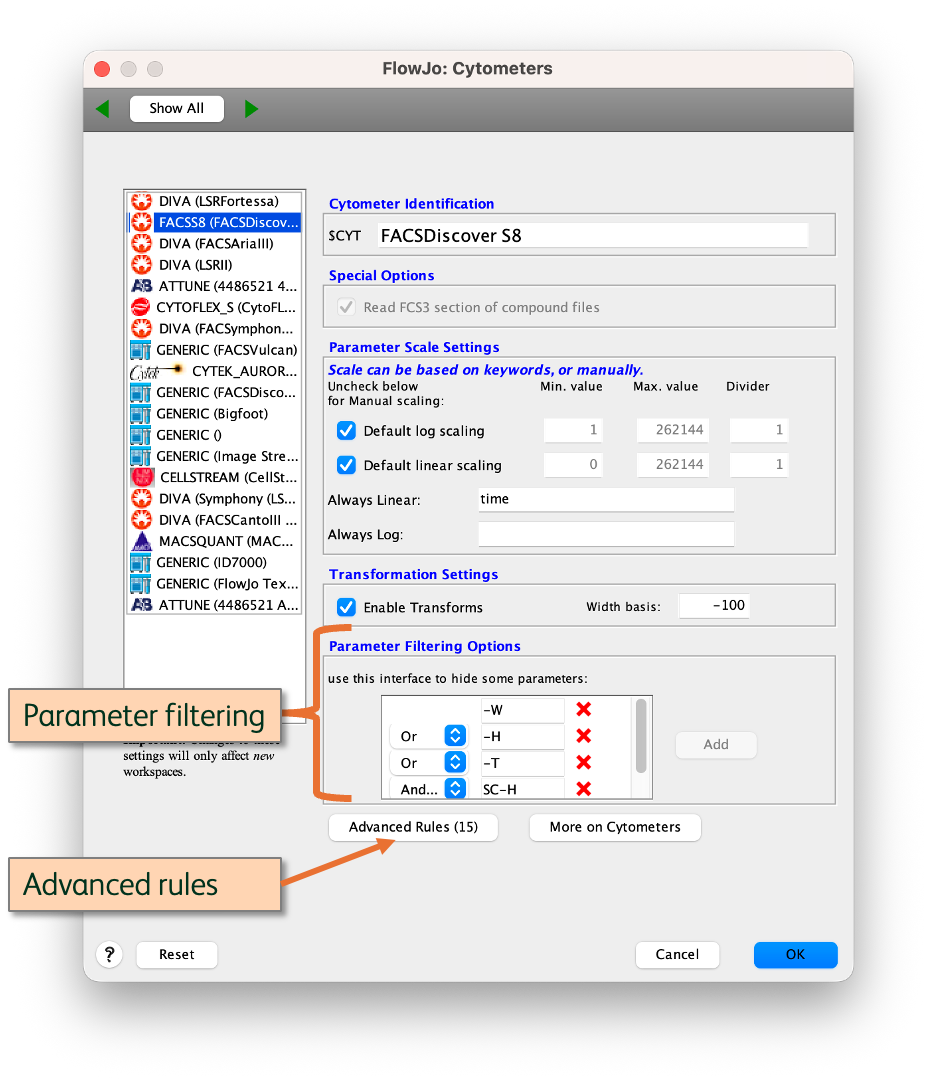Click the filter list vertical scrollbar
This screenshot has width=928, height=1080.
click(641, 735)
